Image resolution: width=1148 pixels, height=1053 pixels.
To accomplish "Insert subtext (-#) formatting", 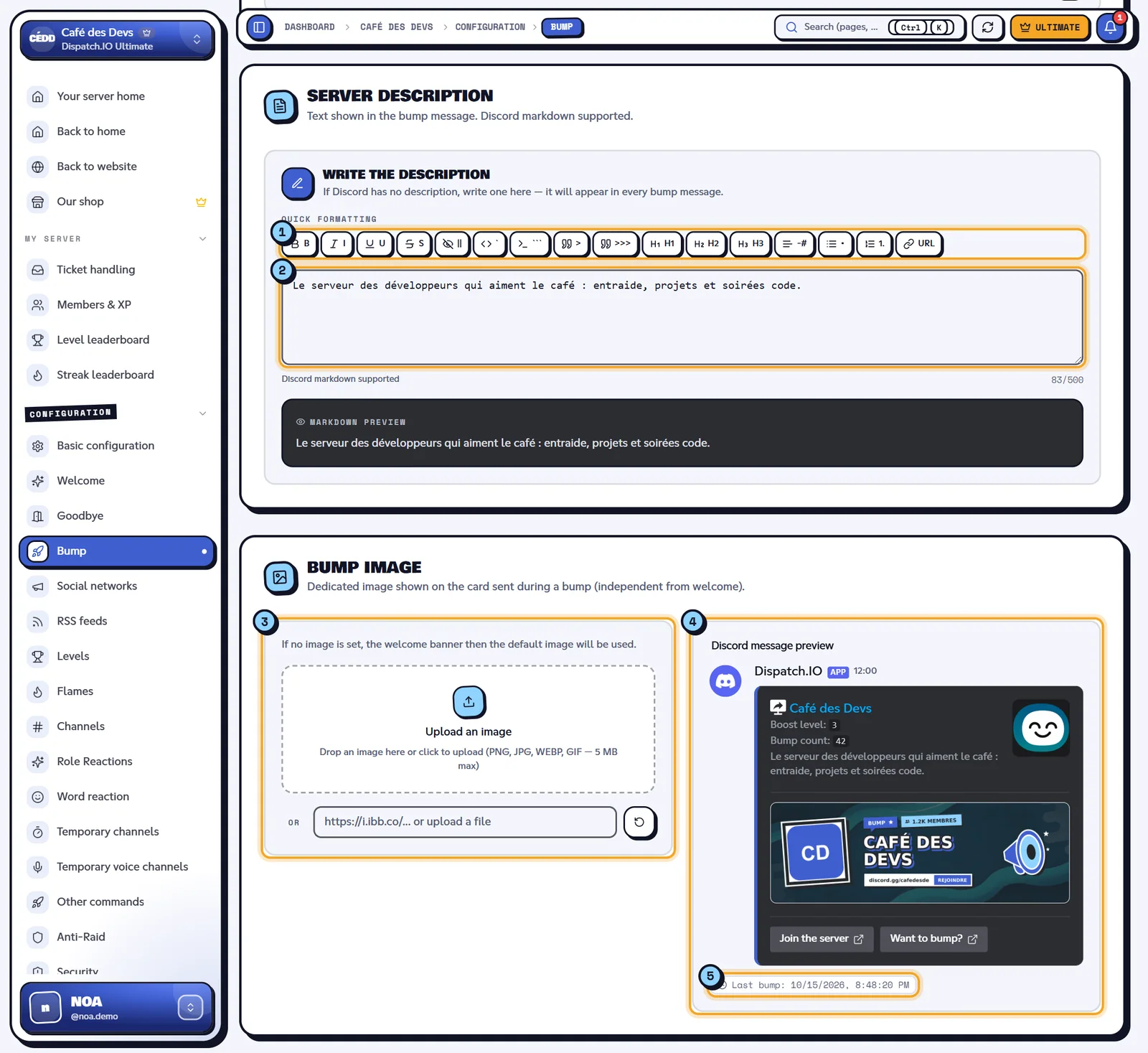I will click(x=794, y=244).
